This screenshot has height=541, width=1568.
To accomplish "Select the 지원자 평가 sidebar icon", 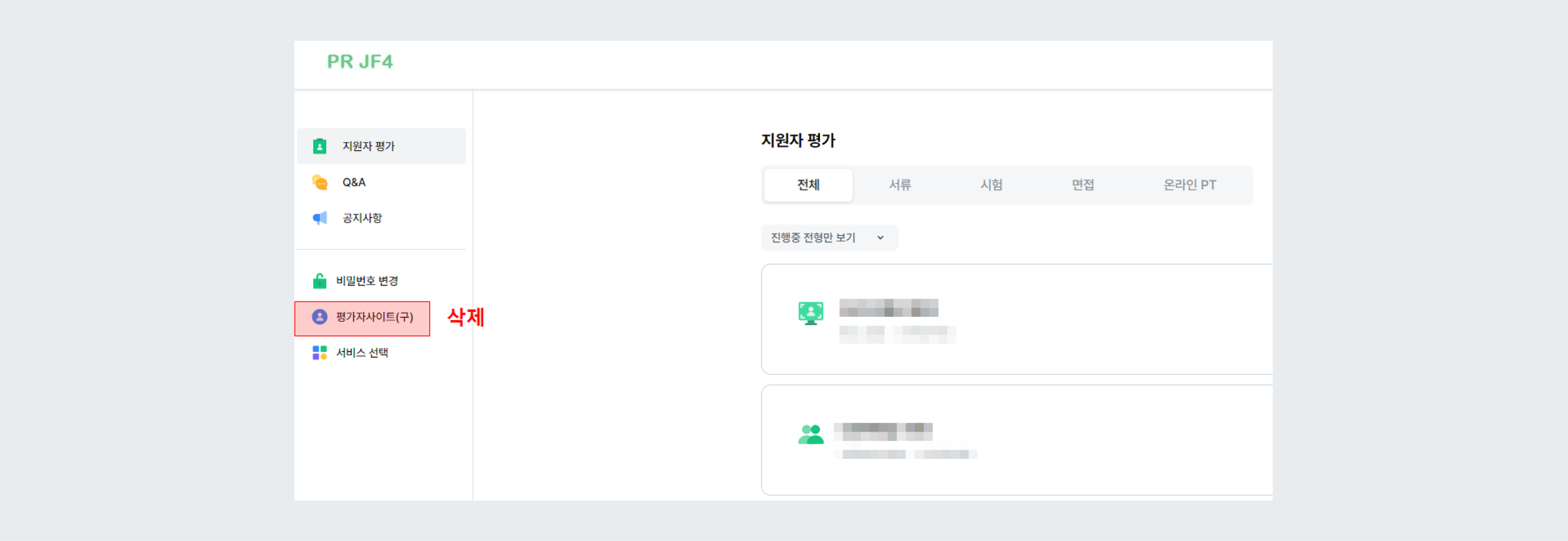I will coord(319,146).
